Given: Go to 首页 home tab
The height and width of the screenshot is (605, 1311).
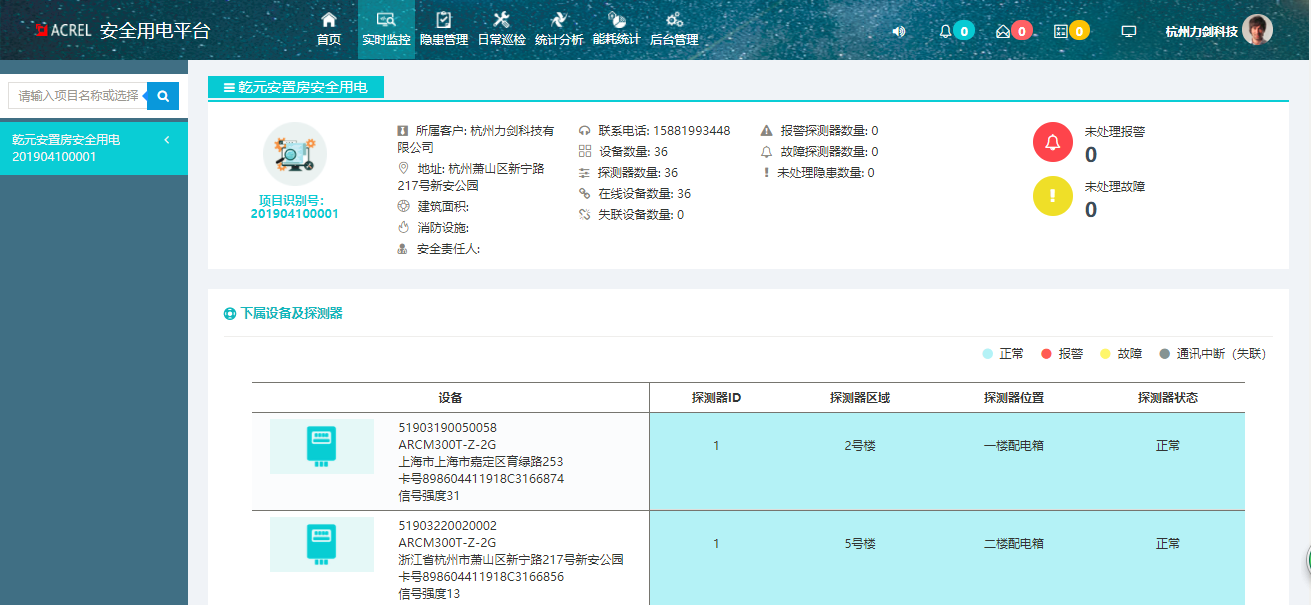Looking at the screenshot, I should coord(329,30).
